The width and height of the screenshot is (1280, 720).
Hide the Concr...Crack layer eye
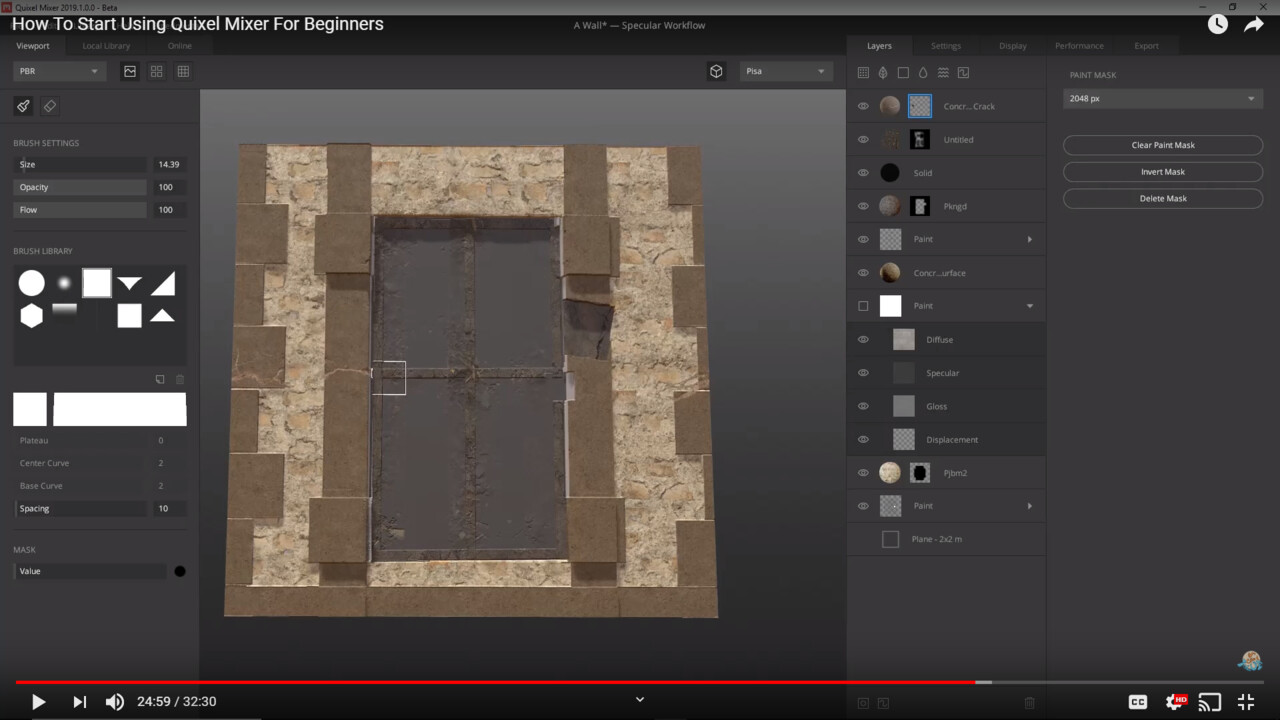[x=863, y=106]
